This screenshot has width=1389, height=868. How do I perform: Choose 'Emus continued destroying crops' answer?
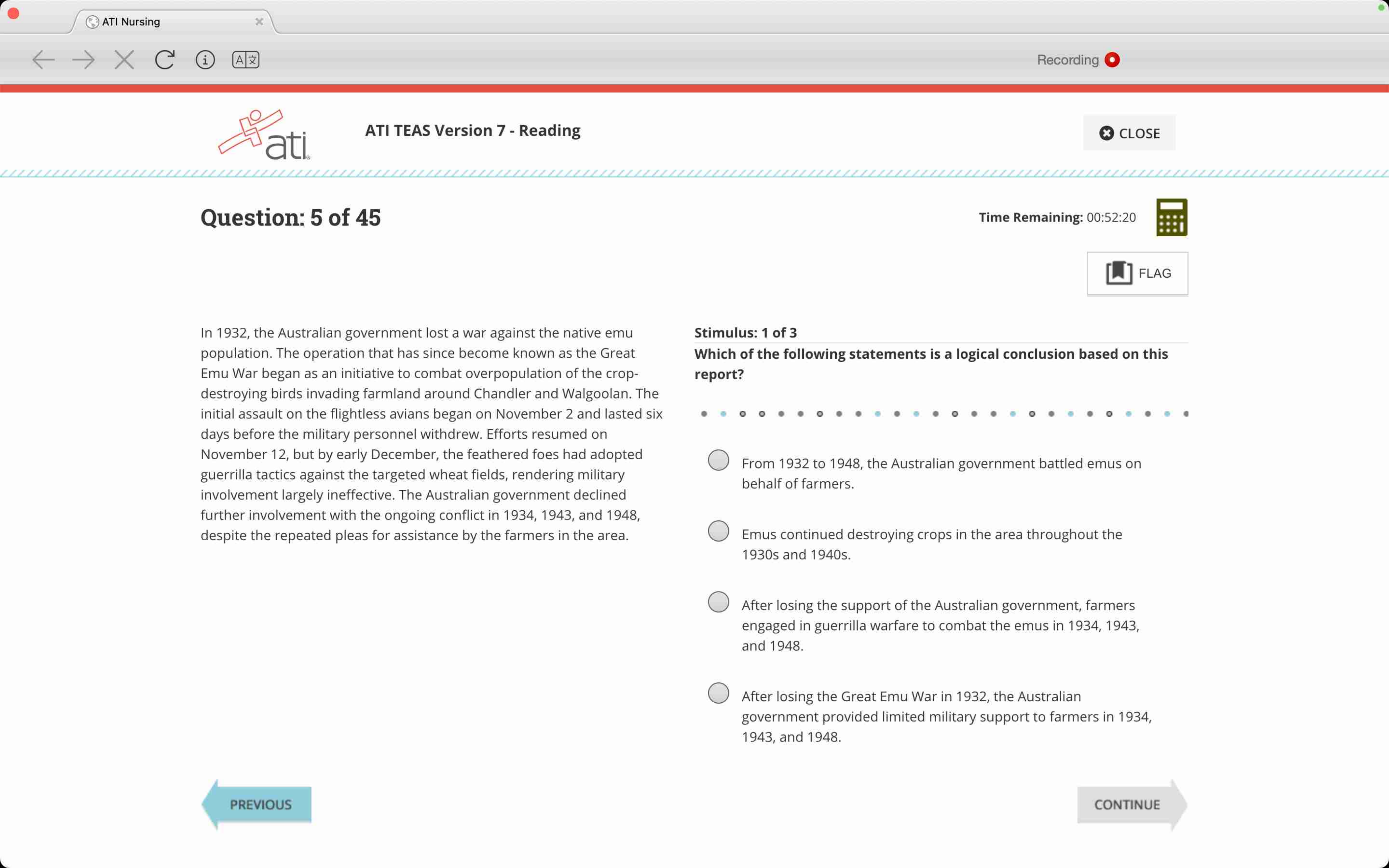(718, 531)
